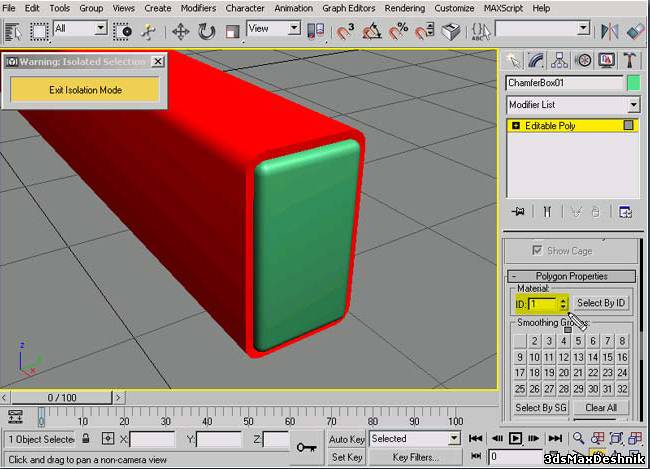Toggle the Angle Snap icon

pos(372,32)
